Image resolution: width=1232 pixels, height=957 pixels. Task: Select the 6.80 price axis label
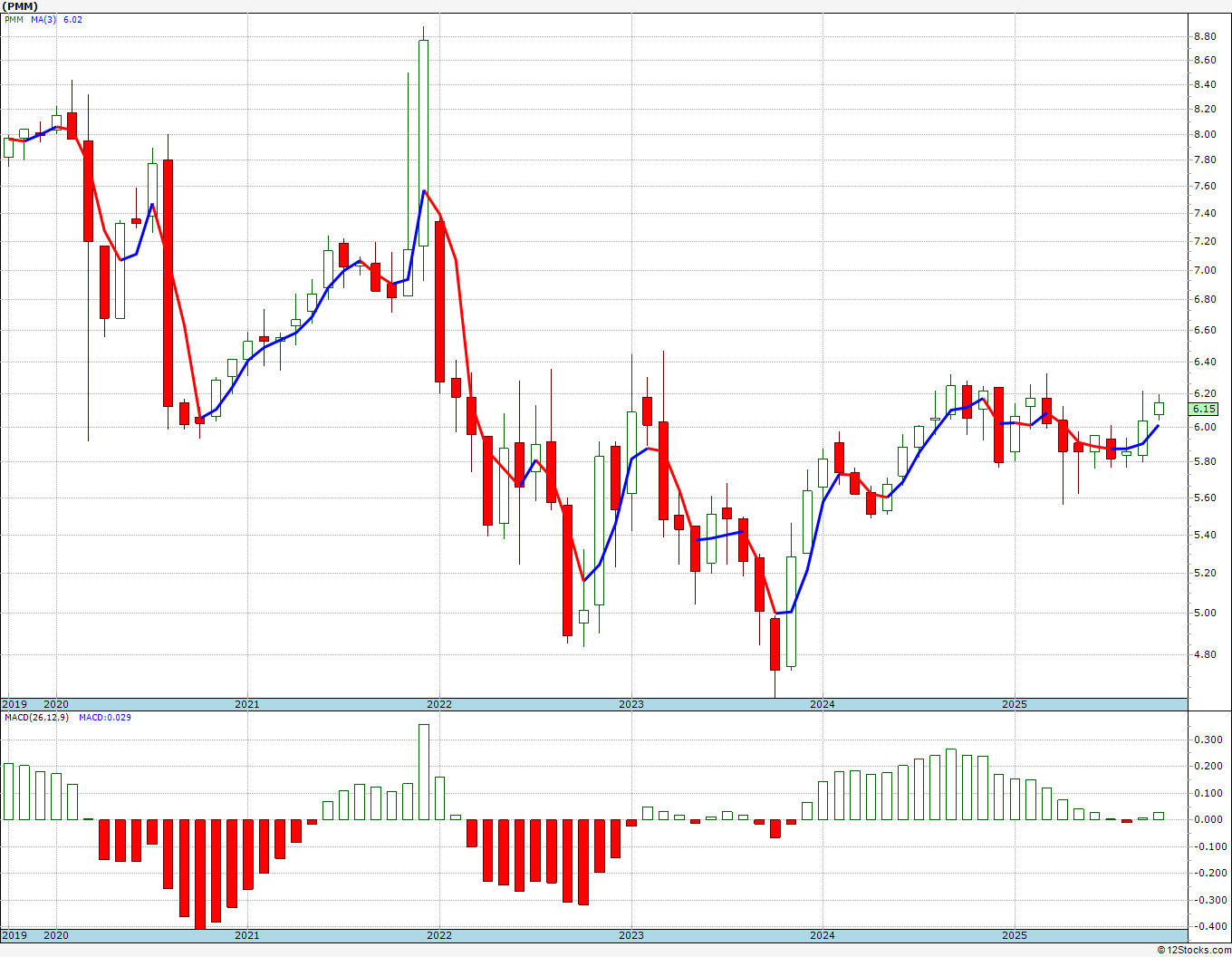click(x=1205, y=299)
